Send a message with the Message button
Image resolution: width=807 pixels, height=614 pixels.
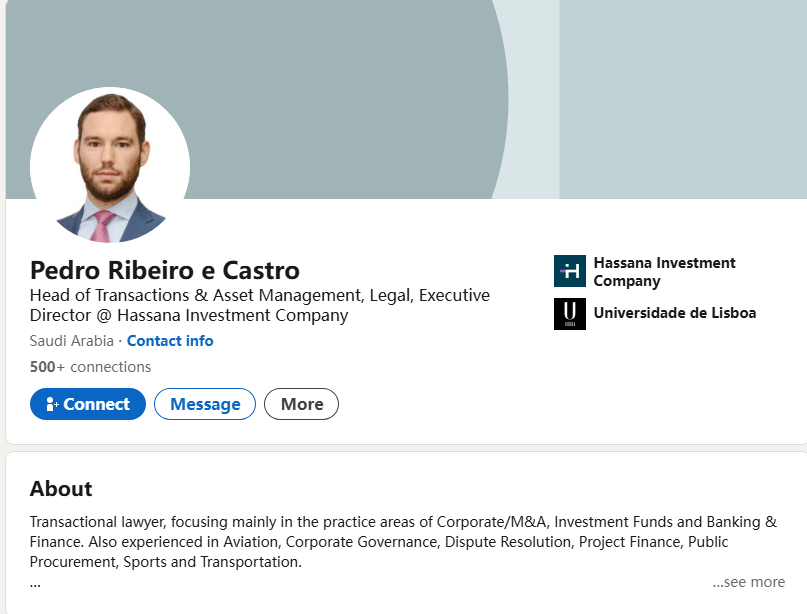205,404
